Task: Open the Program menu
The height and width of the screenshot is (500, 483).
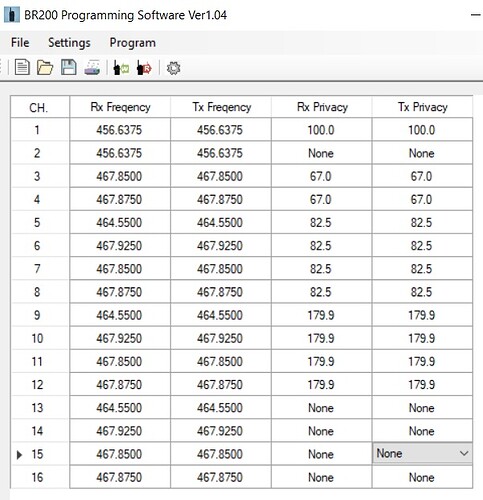Action: tap(133, 43)
